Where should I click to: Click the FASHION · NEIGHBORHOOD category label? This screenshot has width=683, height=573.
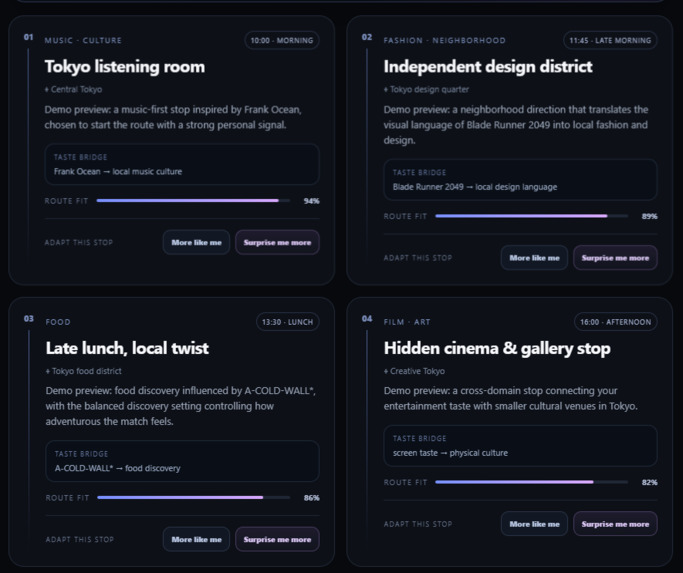(445, 40)
